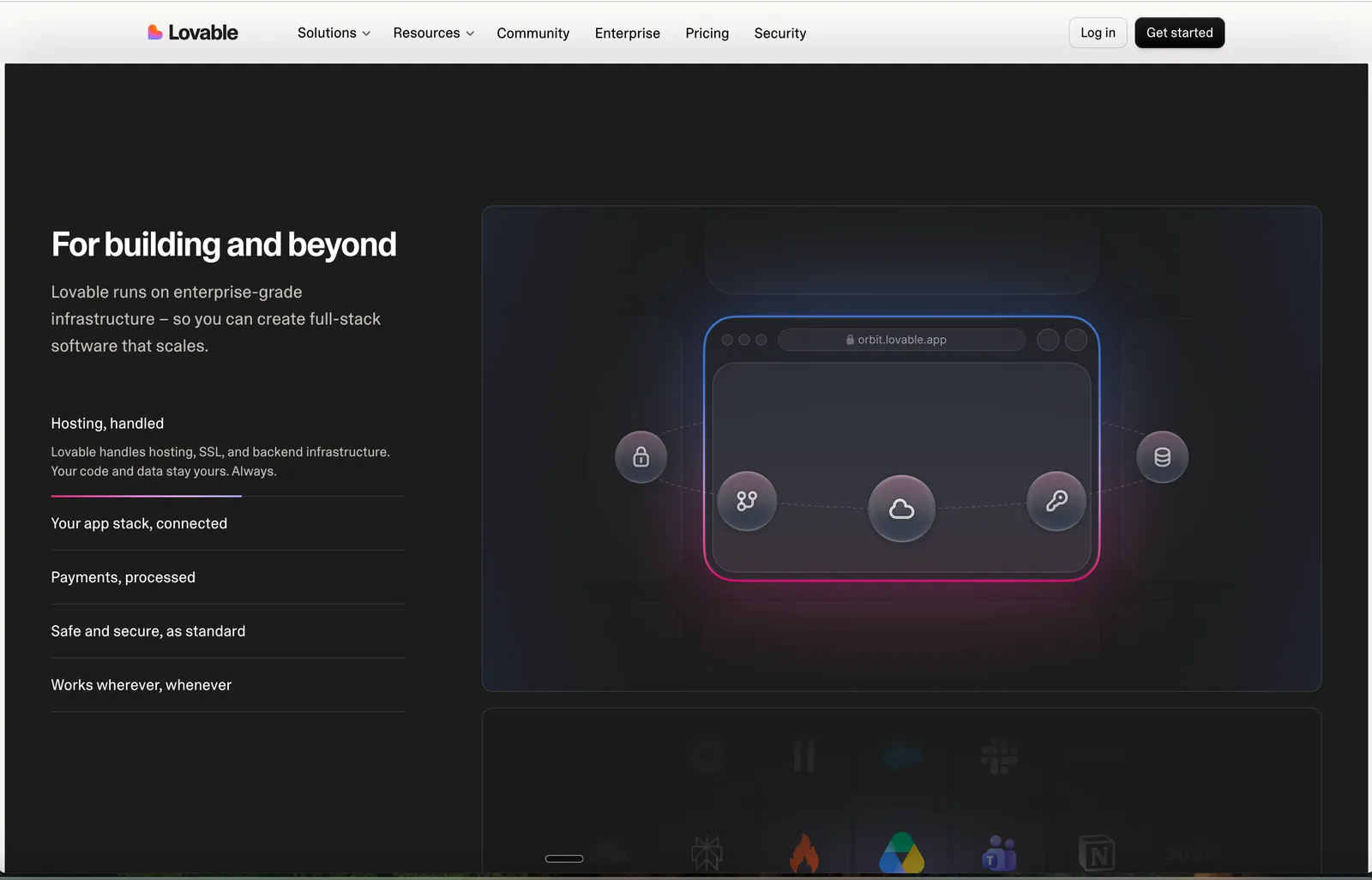
Task: Select the padlock icon node in the diagram
Action: click(641, 456)
